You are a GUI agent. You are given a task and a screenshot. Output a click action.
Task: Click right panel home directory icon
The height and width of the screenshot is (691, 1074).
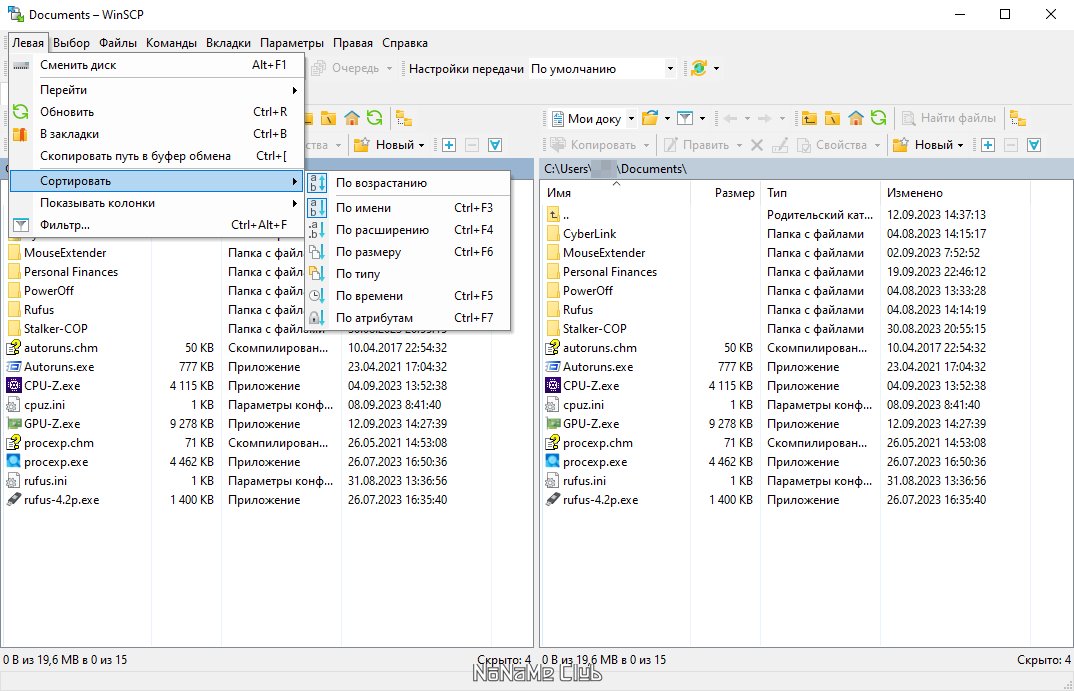point(856,118)
